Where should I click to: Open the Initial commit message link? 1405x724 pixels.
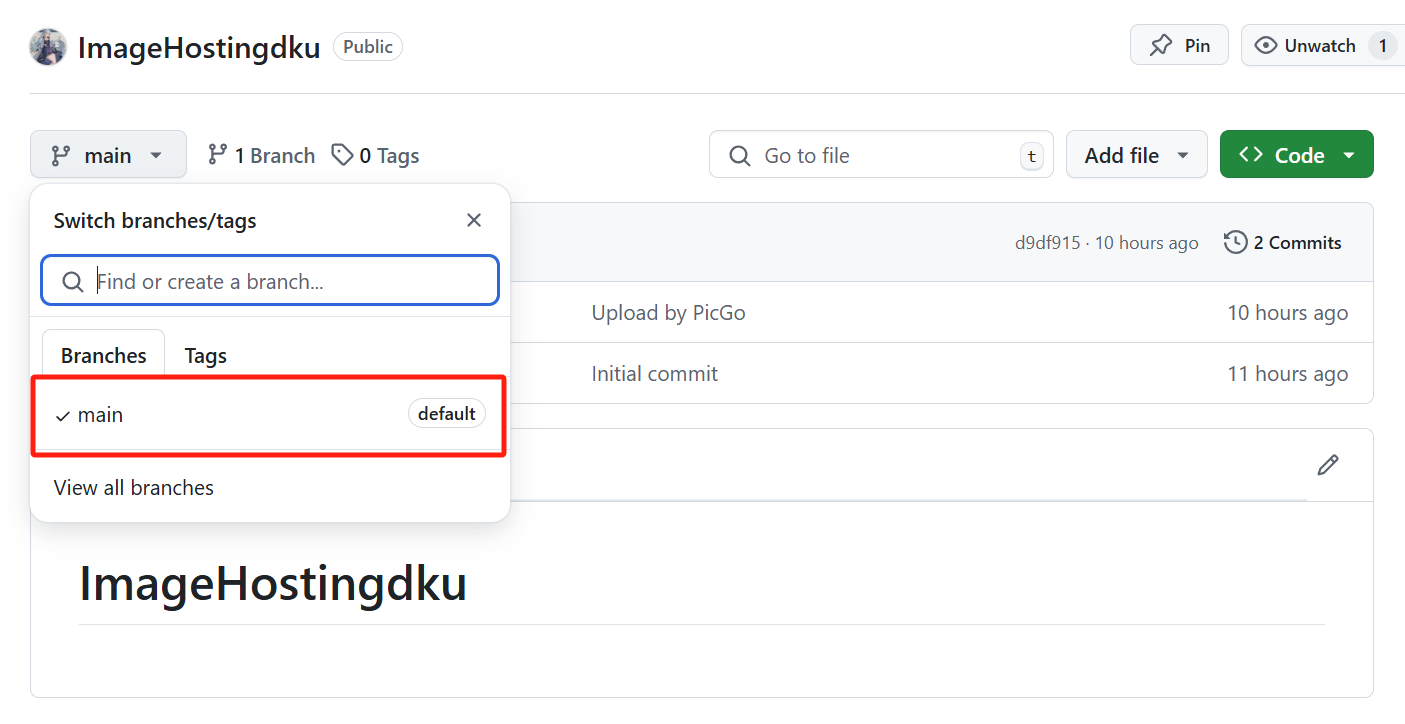point(654,374)
